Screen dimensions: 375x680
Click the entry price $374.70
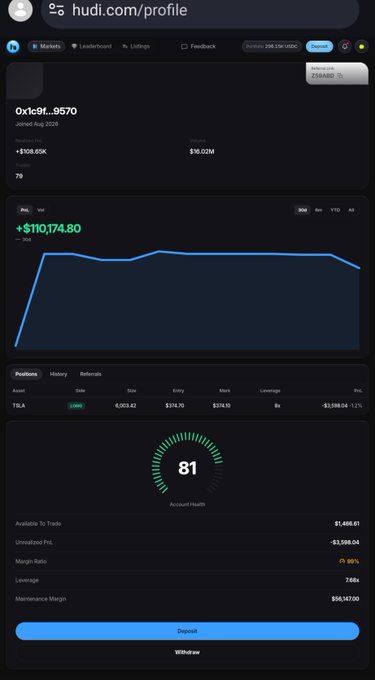(x=175, y=405)
